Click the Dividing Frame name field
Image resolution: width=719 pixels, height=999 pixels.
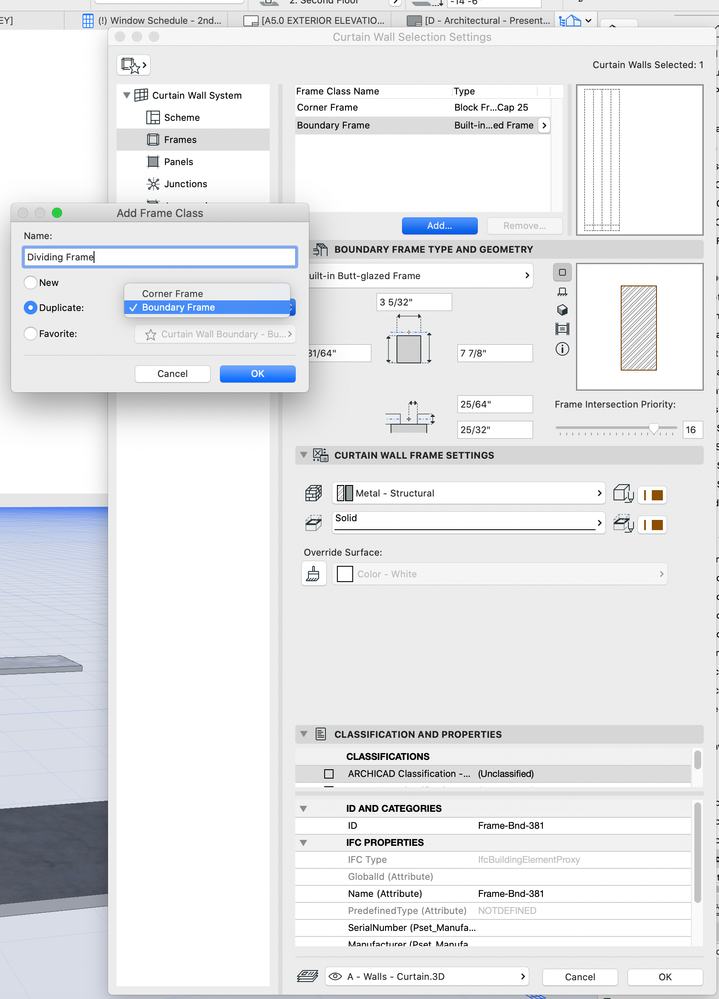coord(160,257)
